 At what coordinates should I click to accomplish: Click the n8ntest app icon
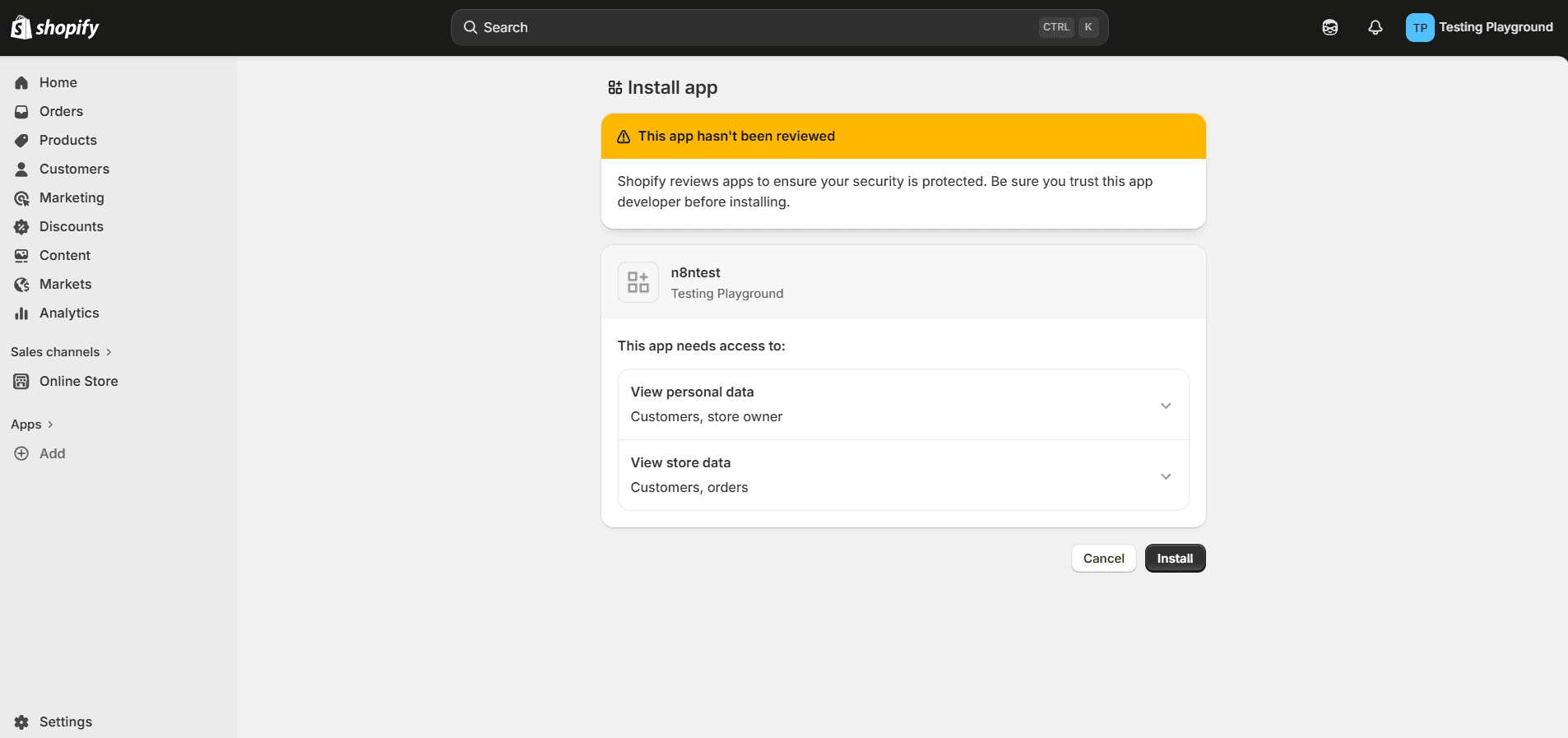point(638,283)
